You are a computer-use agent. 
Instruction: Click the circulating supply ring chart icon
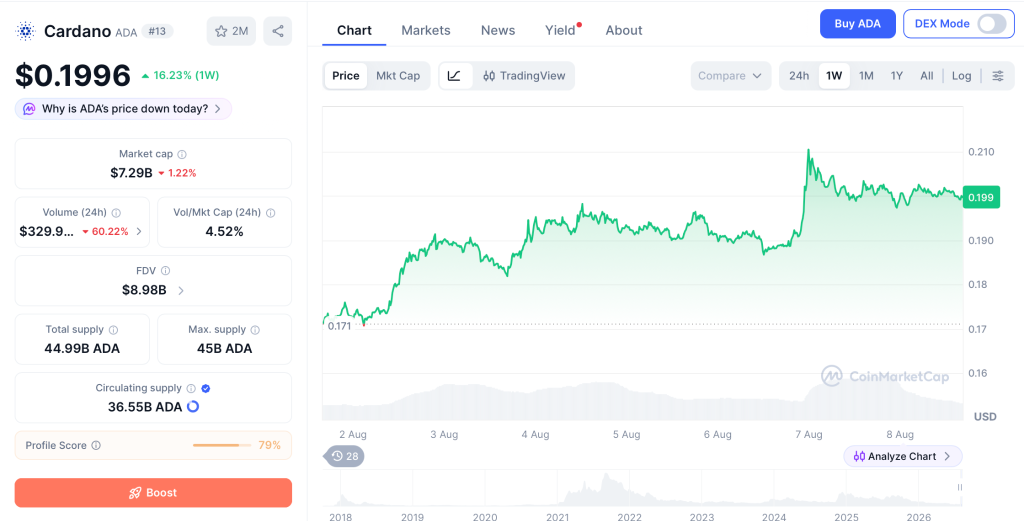tap(193, 407)
